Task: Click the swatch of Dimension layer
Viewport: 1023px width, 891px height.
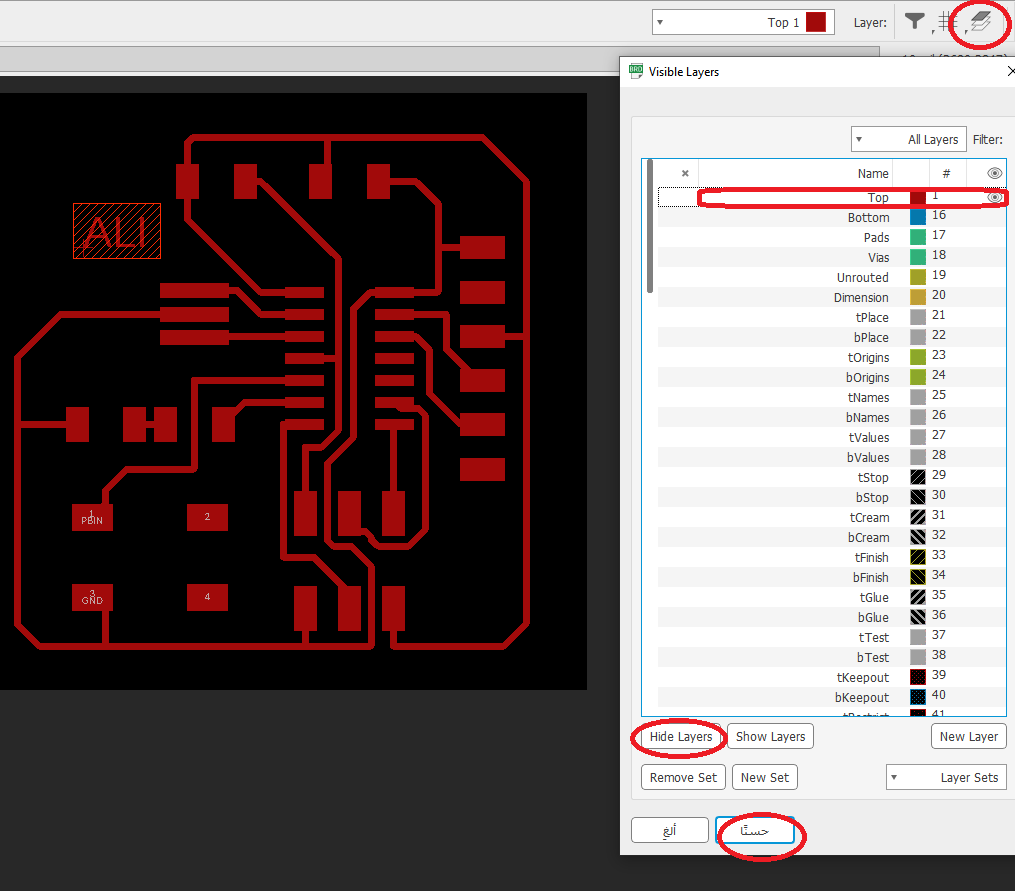Action: tap(917, 297)
